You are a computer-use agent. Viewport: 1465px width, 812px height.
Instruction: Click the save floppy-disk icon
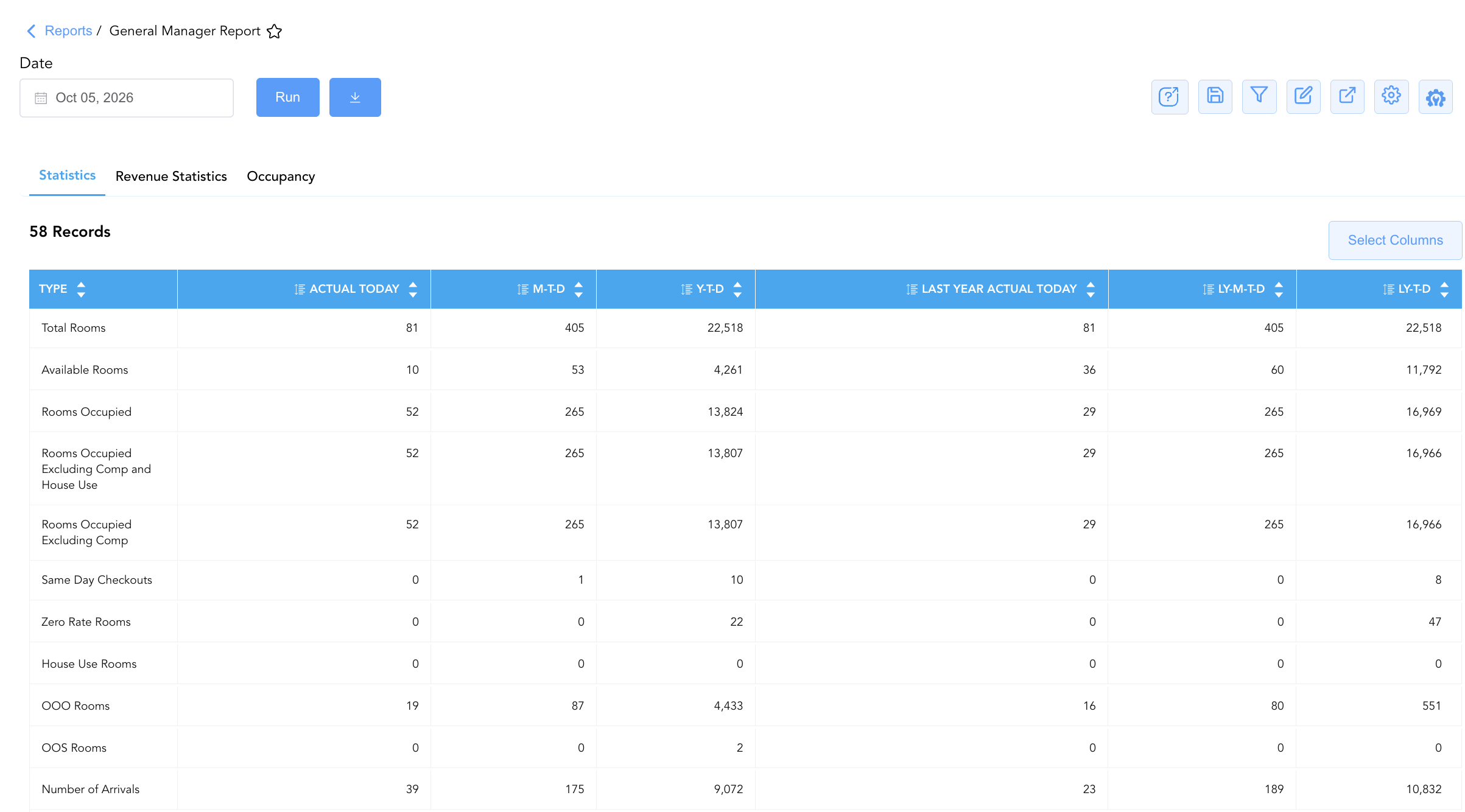pos(1215,96)
